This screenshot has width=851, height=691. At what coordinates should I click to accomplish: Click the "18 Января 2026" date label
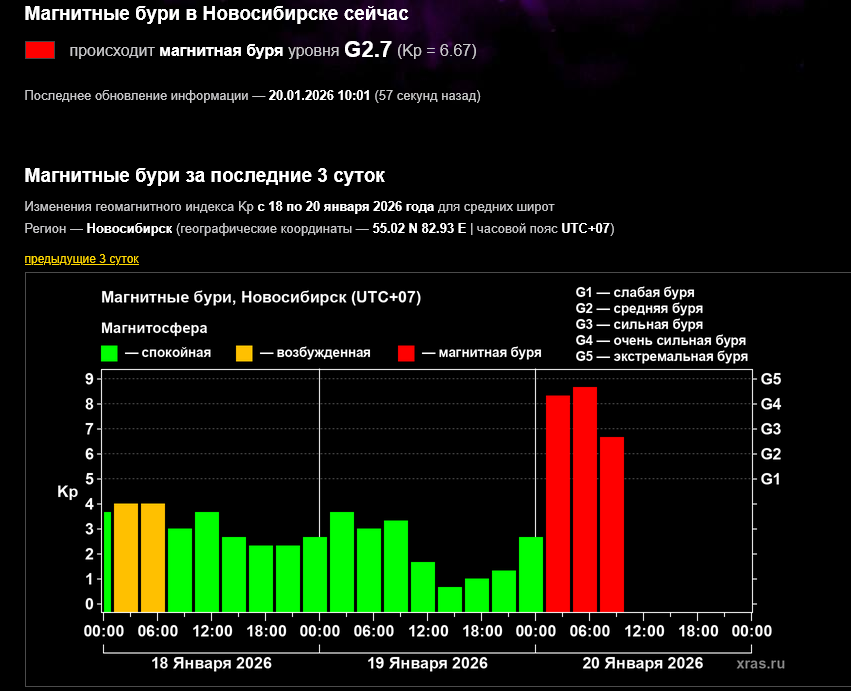(211, 663)
